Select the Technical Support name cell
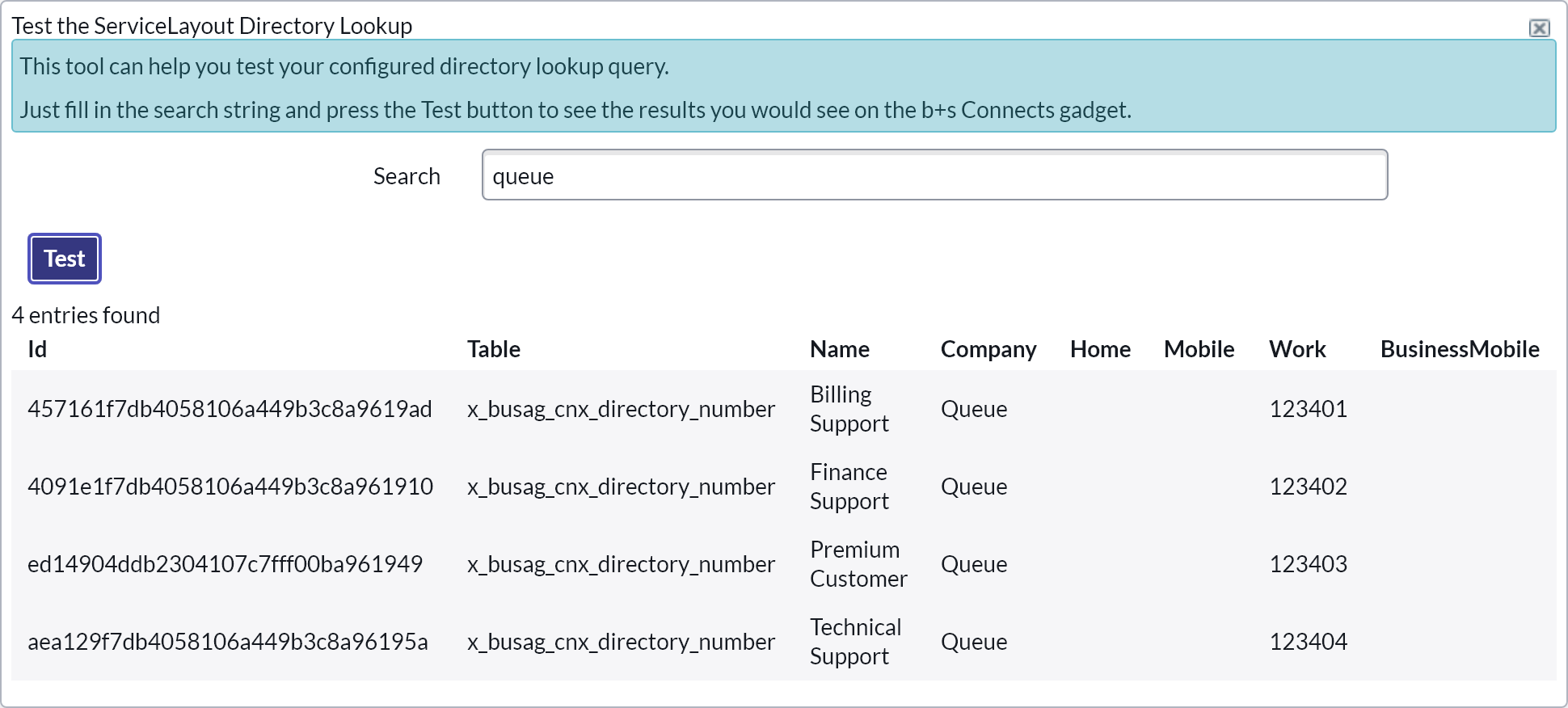Image resolution: width=1568 pixels, height=708 pixels. [x=855, y=642]
